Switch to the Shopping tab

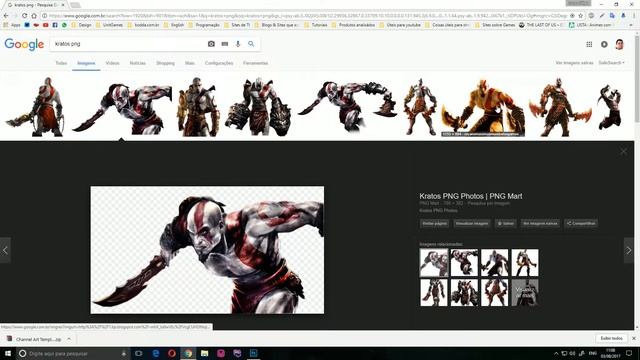165,63
